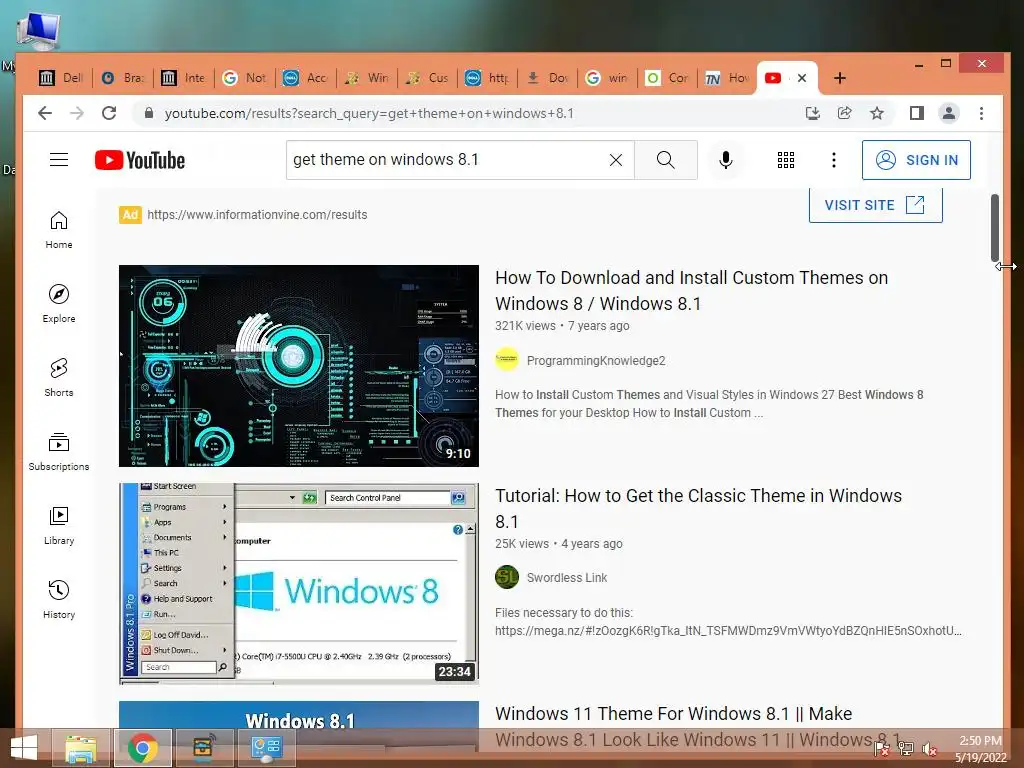Click the padlock site info icon
Screen dimensions: 1024x768
[x=149, y=113]
